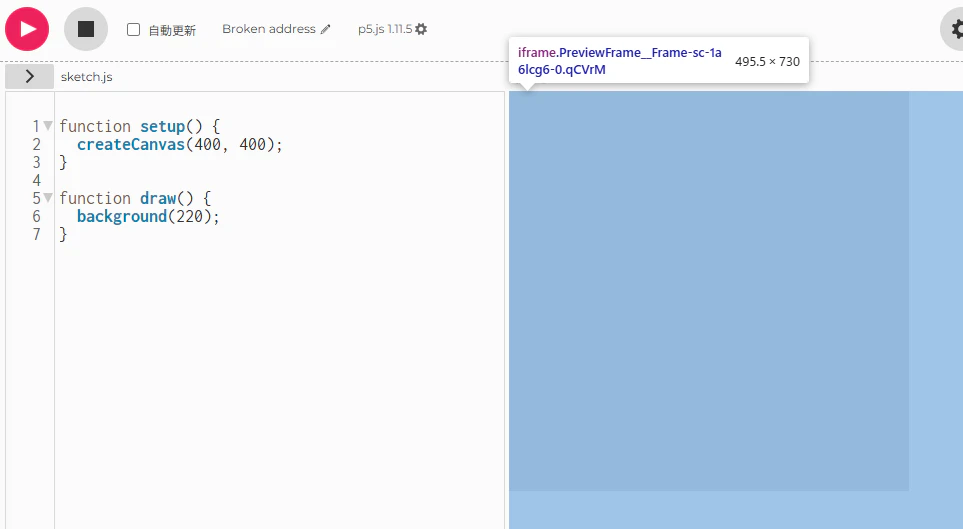Stop the sketch with the square button

(x=86, y=29)
